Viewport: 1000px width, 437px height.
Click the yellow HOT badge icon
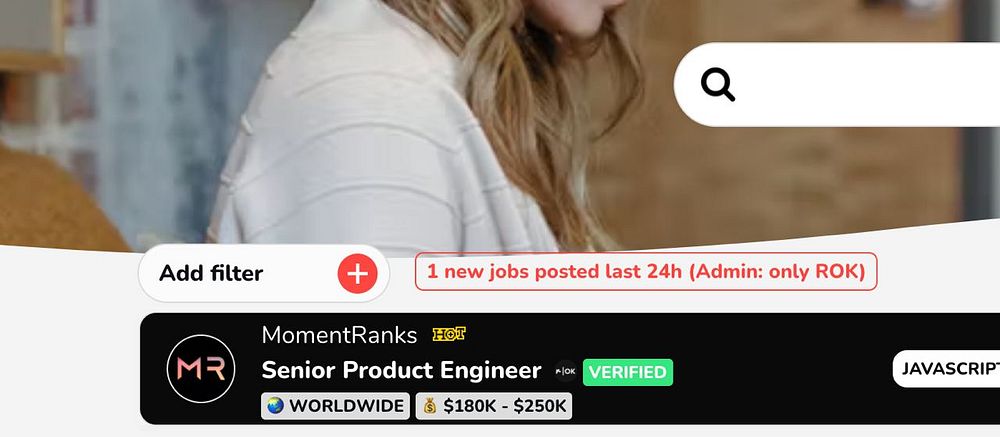[449, 334]
